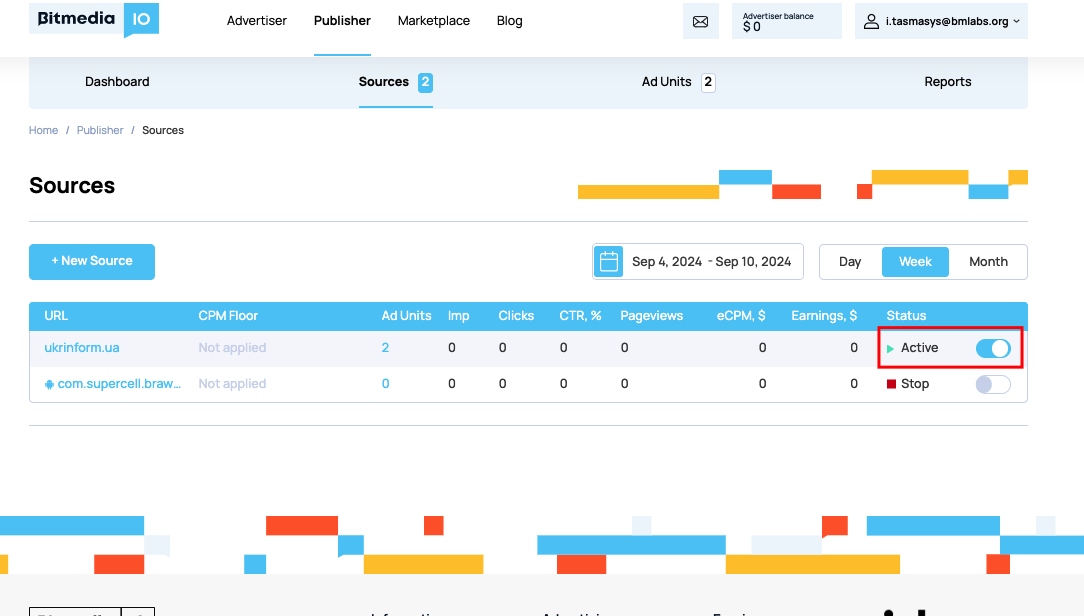Click the Android icon beside com.supercell source

[49, 384]
